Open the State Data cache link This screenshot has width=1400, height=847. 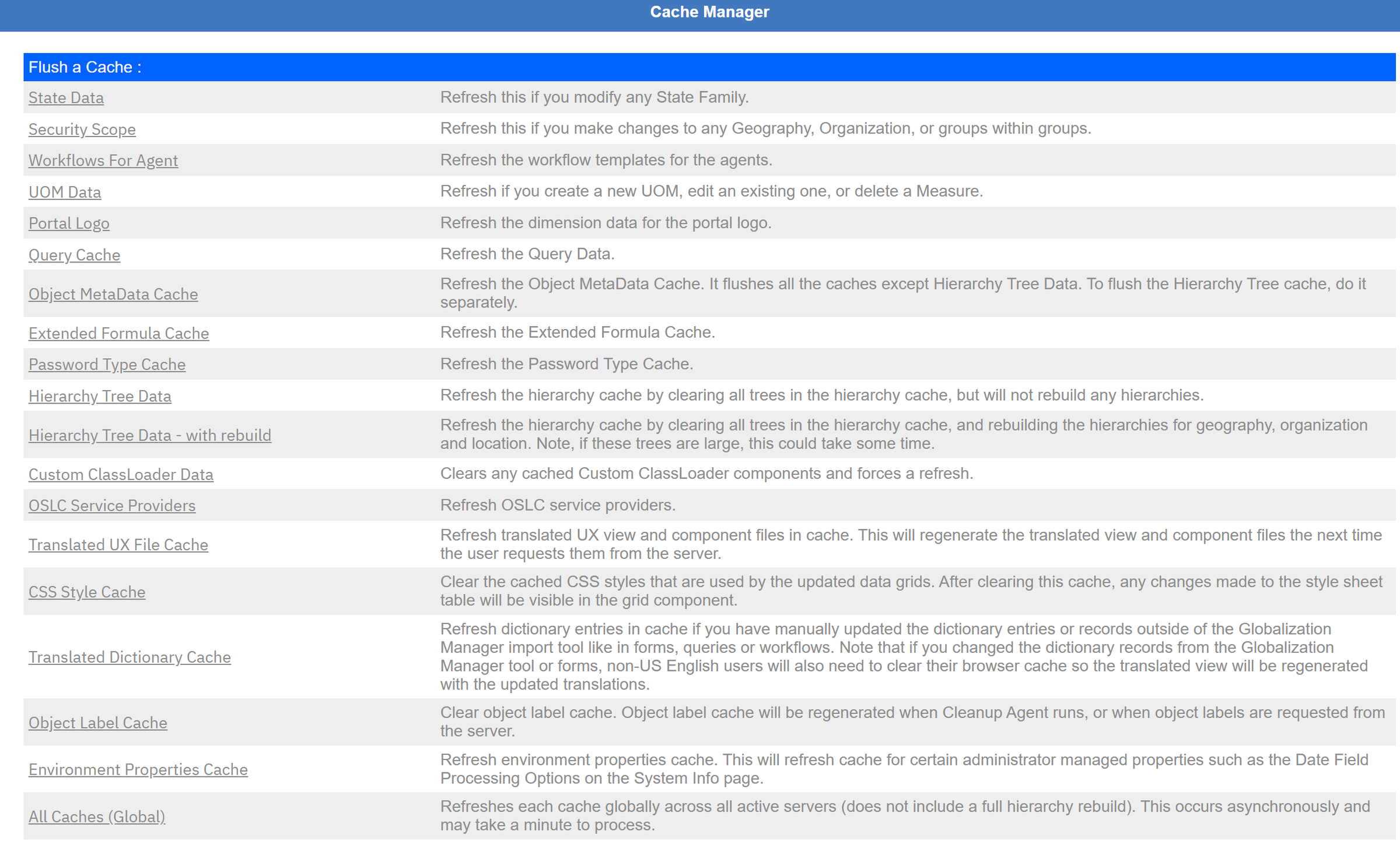pos(66,97)
